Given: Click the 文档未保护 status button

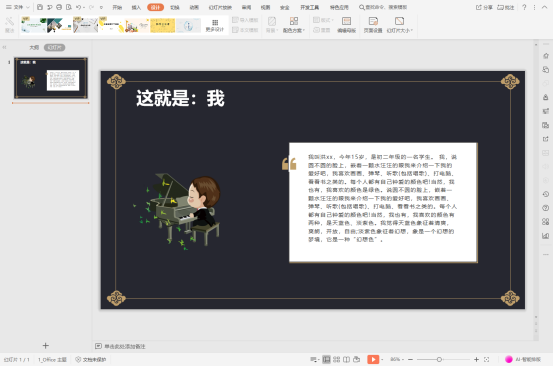Looking at the screenshot, I should [x=91, y=359].
